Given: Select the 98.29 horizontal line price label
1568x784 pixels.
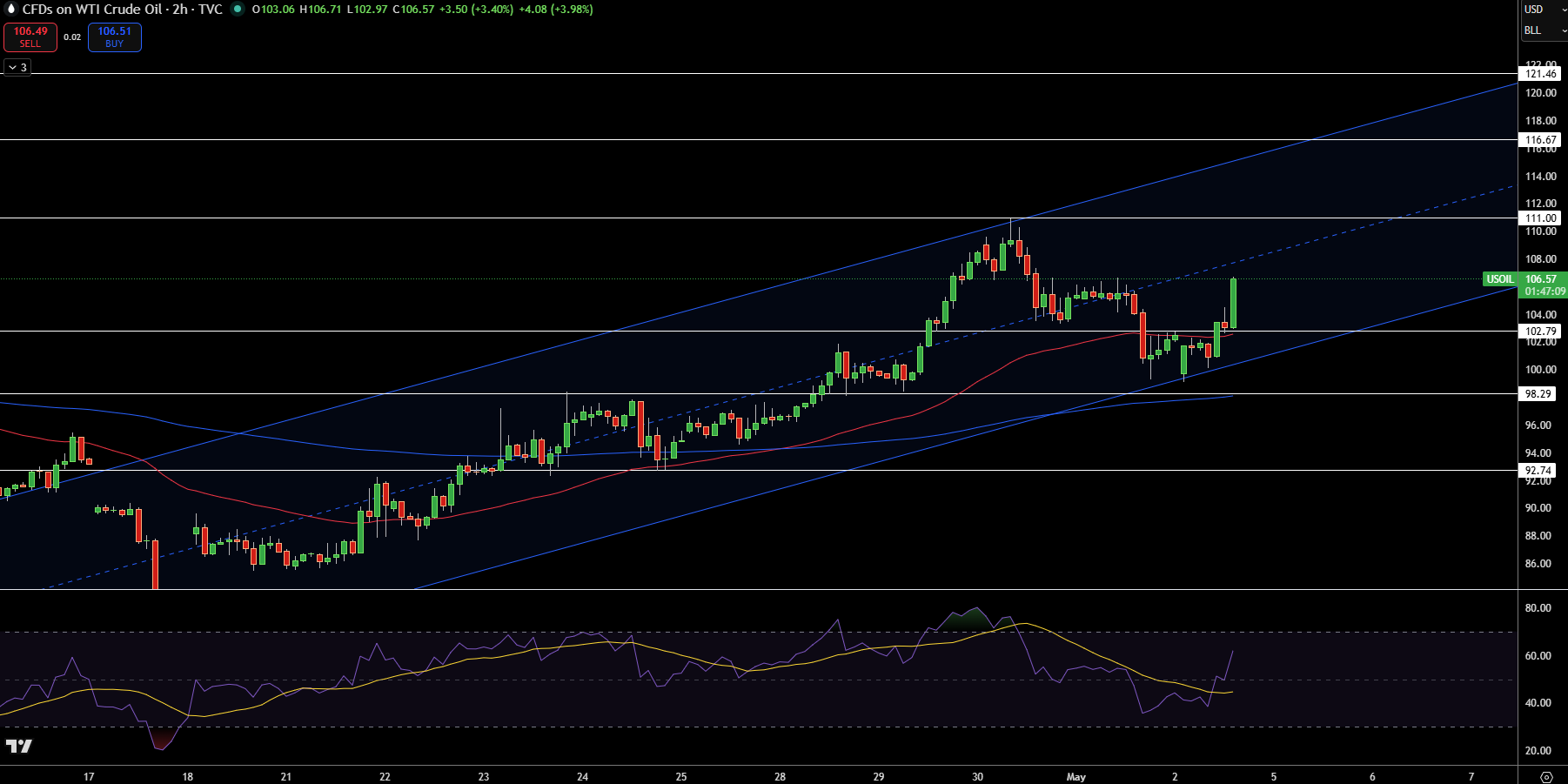Looking at the screenshot, I should [1538, 394].
